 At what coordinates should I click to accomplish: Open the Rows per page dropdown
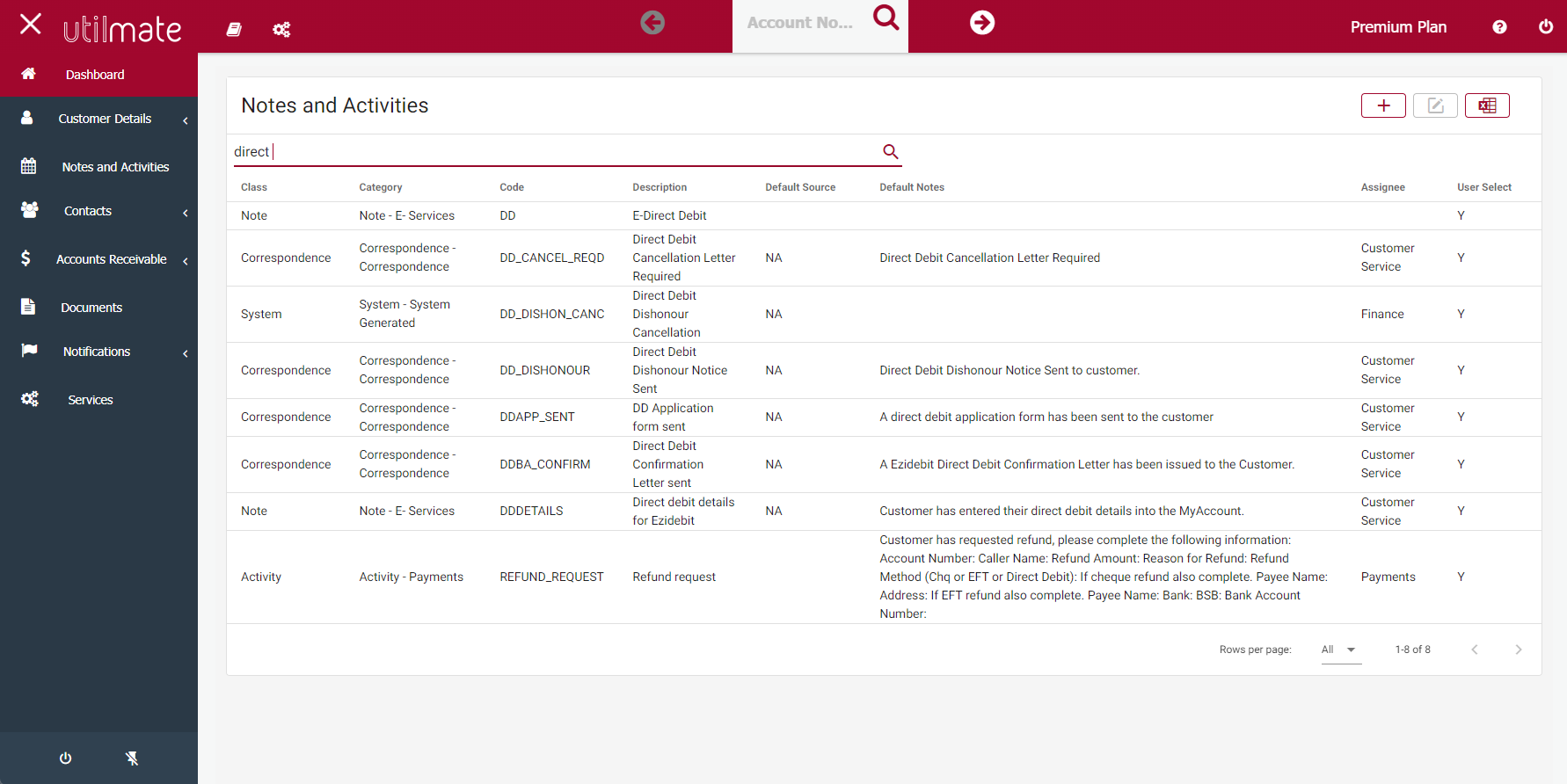coord(1341,650)
